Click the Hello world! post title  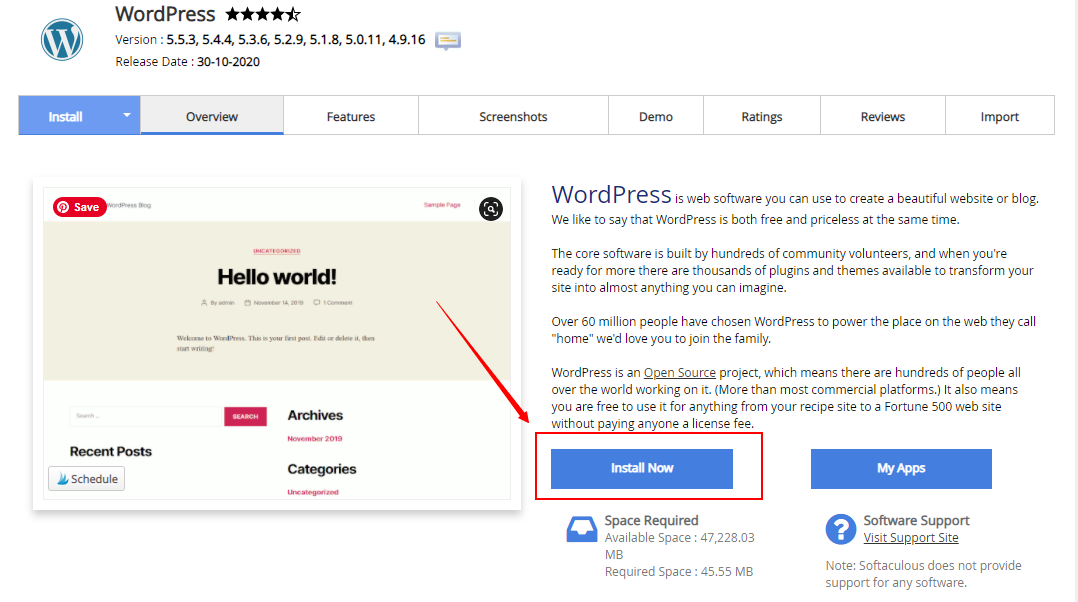(277, 277)
